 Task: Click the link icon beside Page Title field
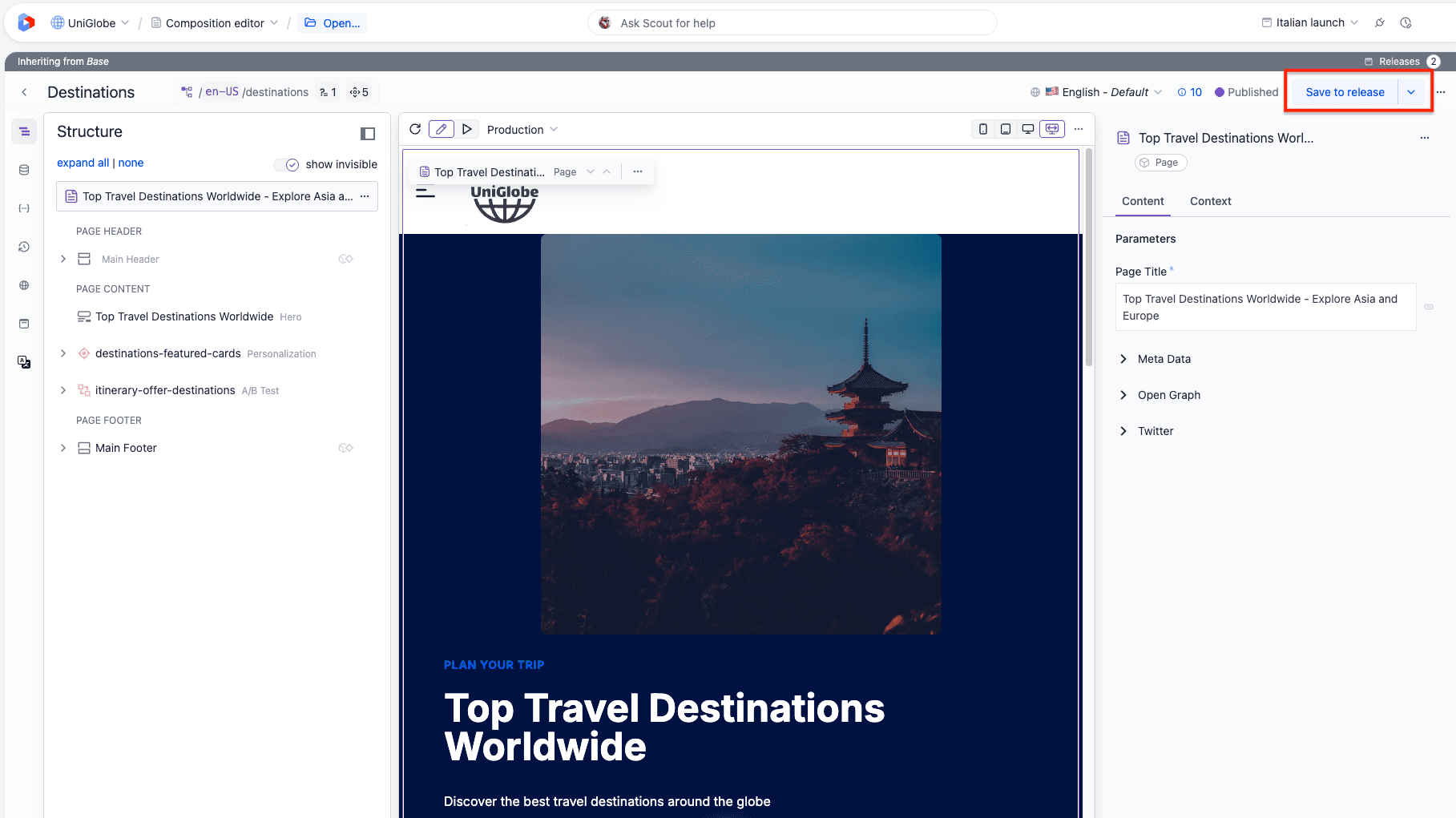(x=1429, y=307)
